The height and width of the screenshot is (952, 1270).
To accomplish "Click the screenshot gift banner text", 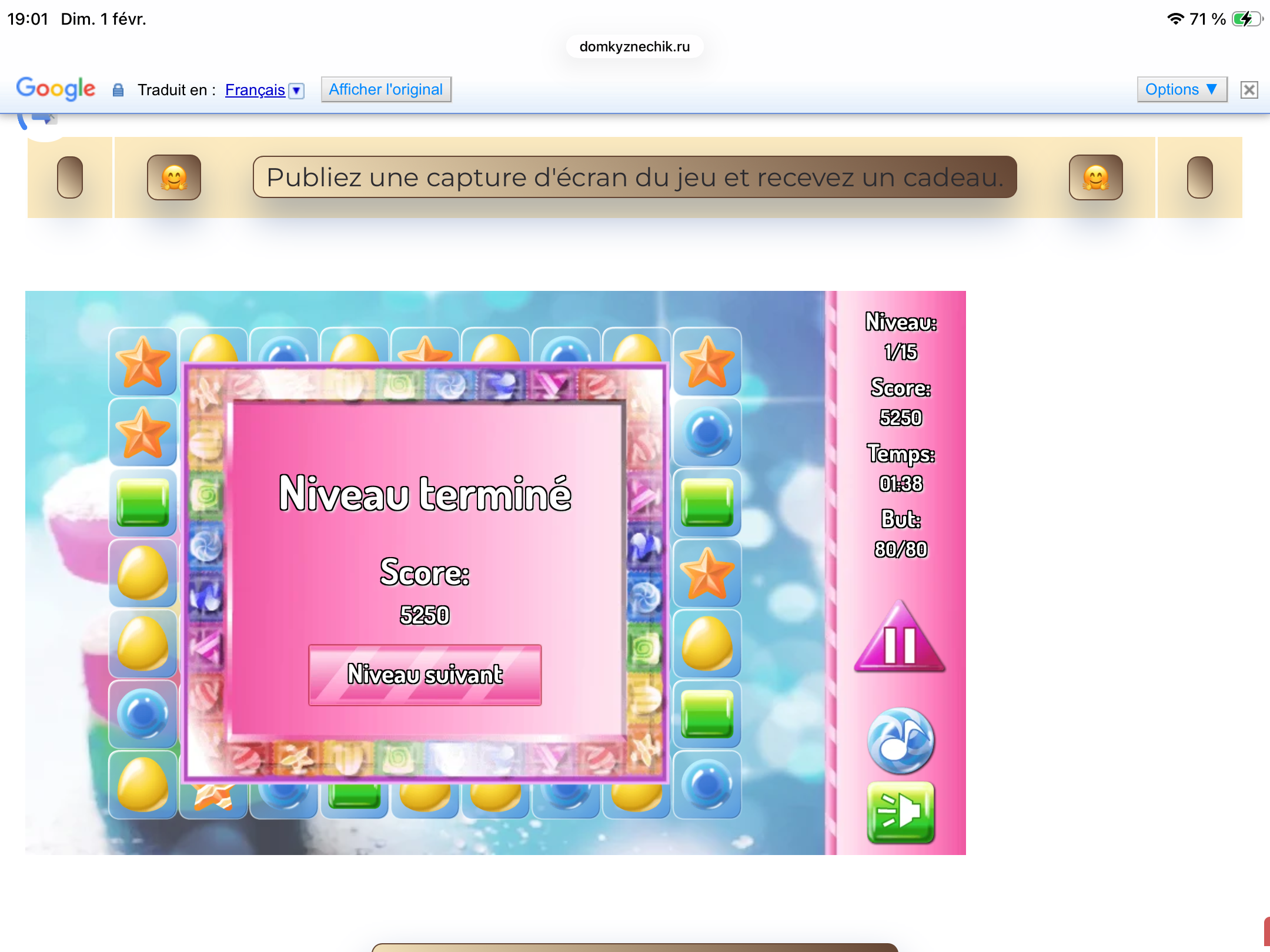I will (x=634, y=177).
